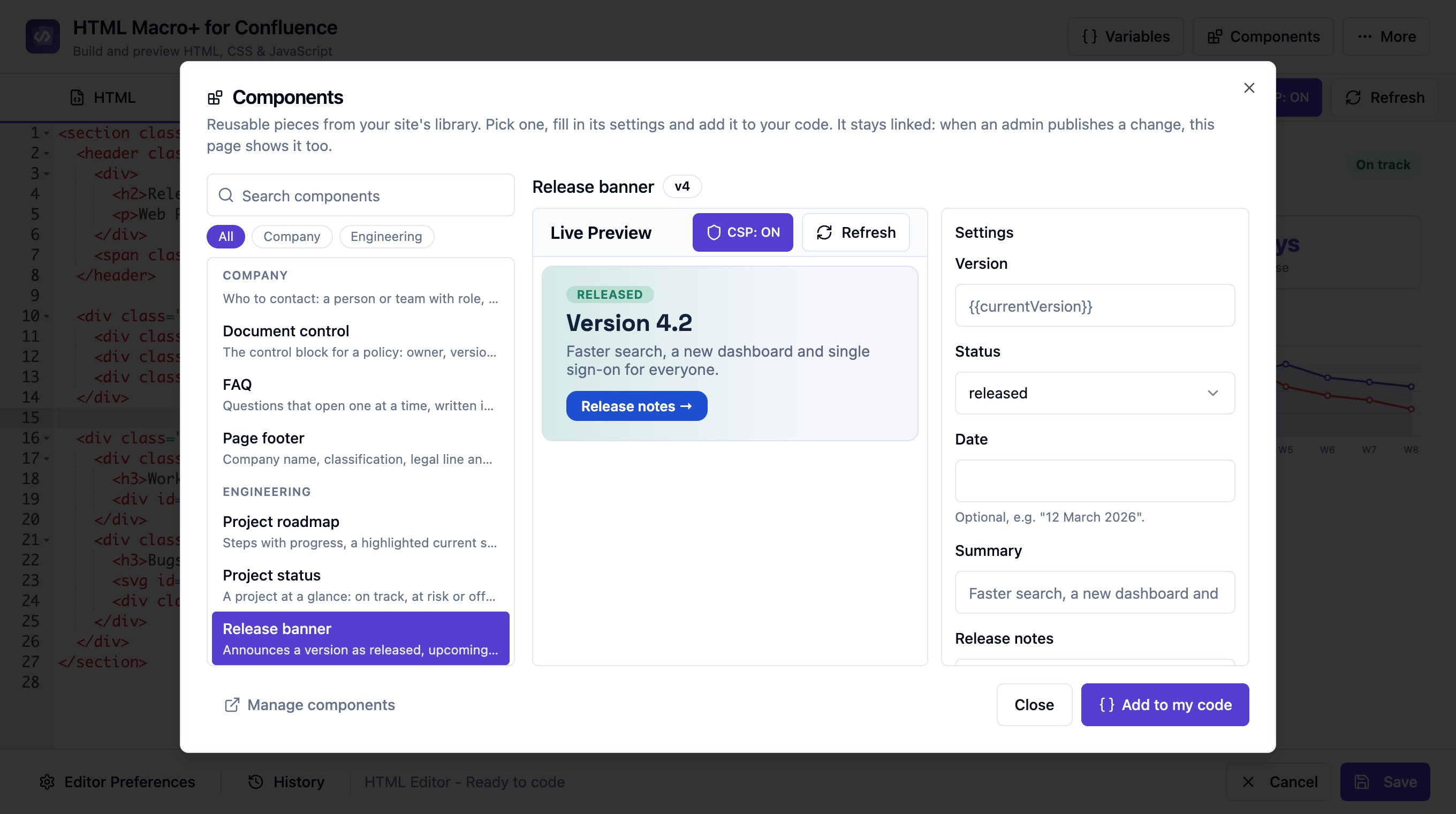Select Release banner component

(x=360, y=638)
